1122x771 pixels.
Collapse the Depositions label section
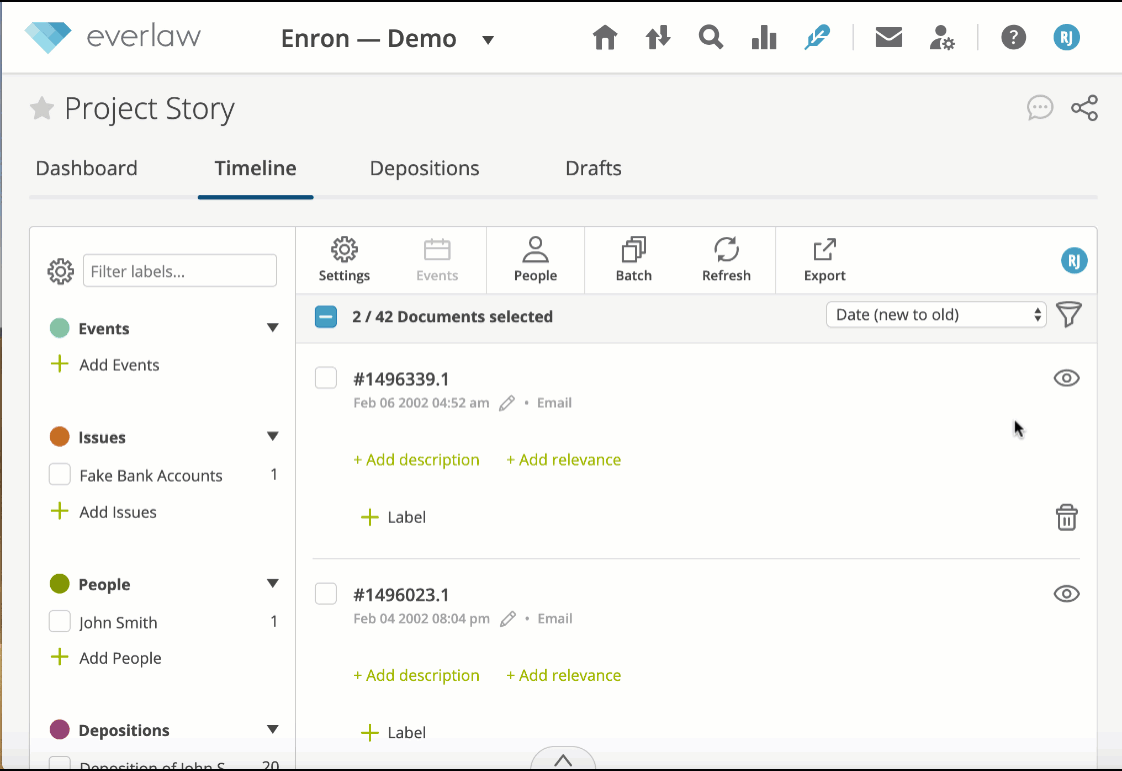273,729
